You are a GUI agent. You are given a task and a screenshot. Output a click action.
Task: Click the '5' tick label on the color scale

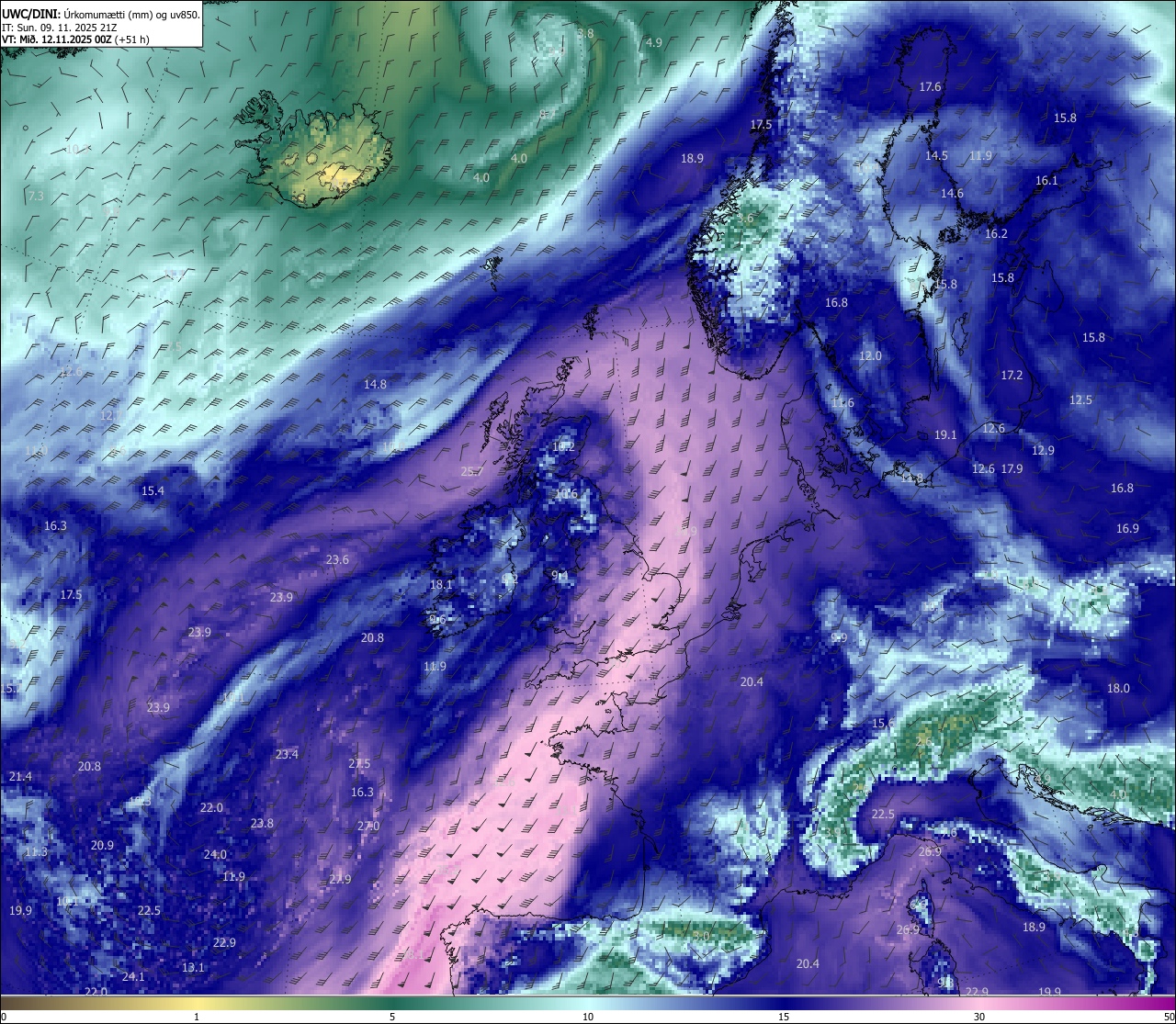pyautogui.click(x=392, y=1017)
